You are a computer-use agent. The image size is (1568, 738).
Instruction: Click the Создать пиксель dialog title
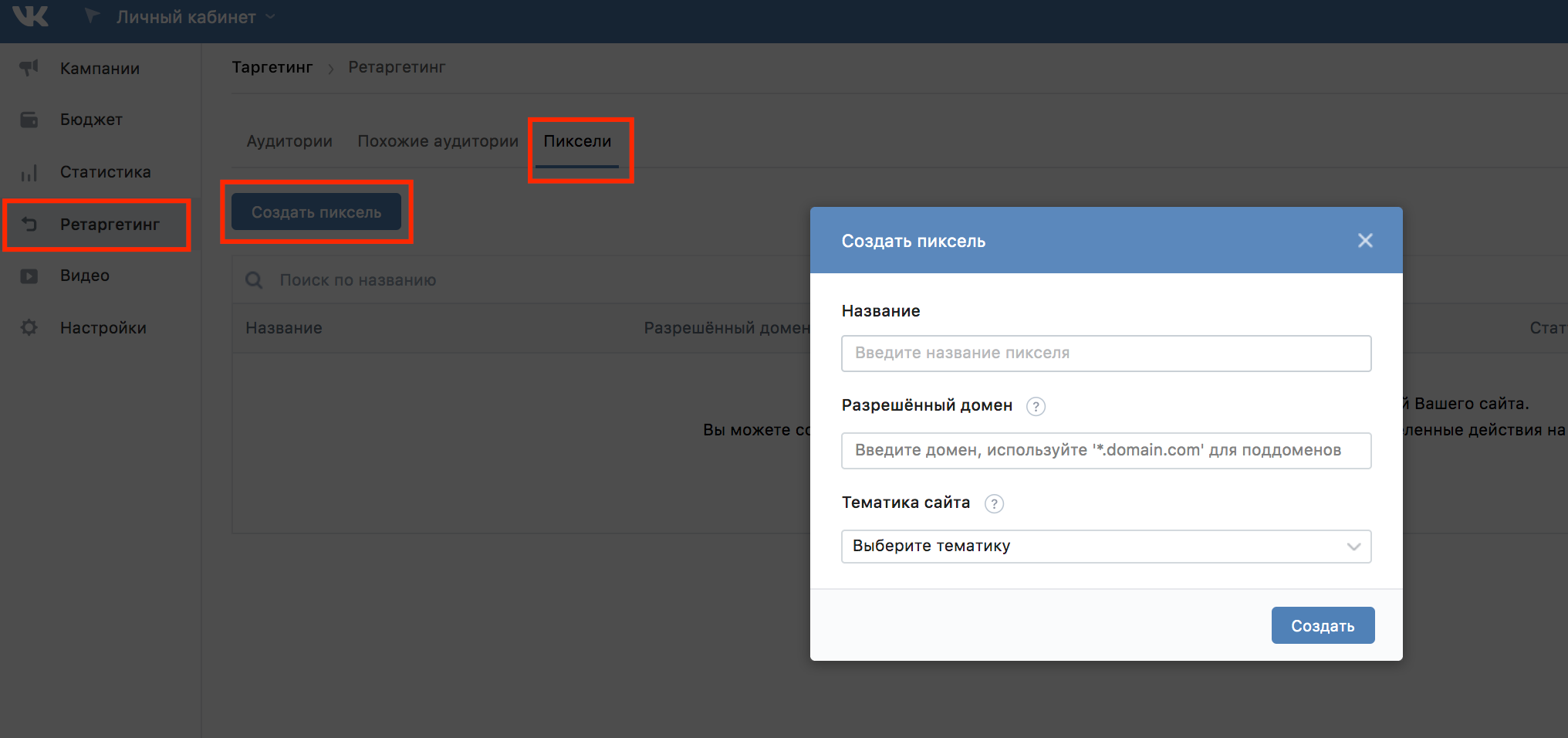(x=913, y=241)
